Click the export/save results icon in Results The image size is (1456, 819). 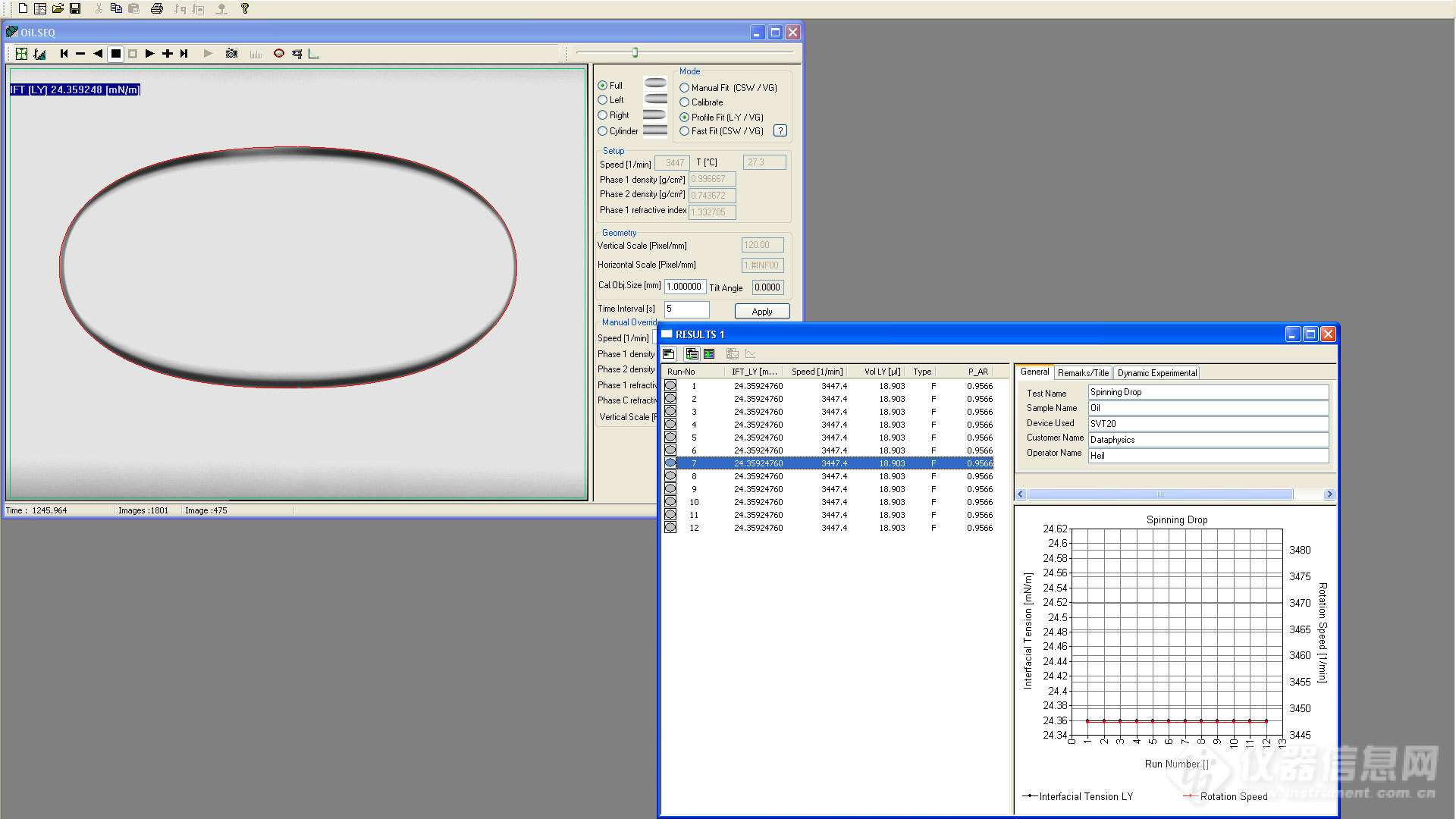coord(692,354)
